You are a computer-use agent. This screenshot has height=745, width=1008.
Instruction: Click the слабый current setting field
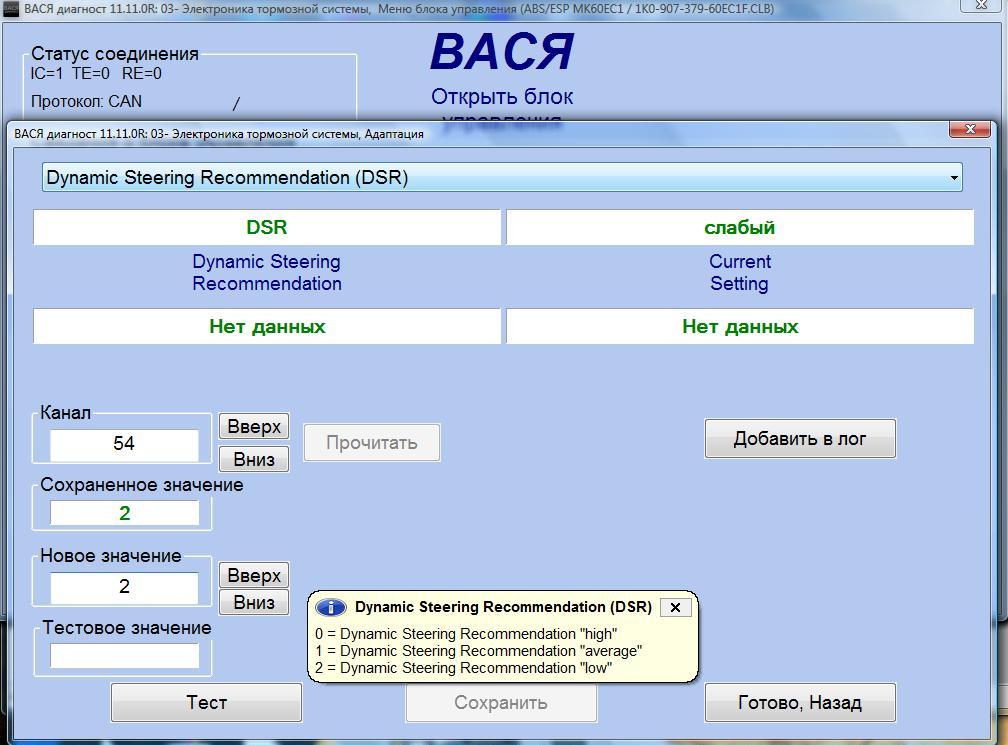[x=739, y=228]
